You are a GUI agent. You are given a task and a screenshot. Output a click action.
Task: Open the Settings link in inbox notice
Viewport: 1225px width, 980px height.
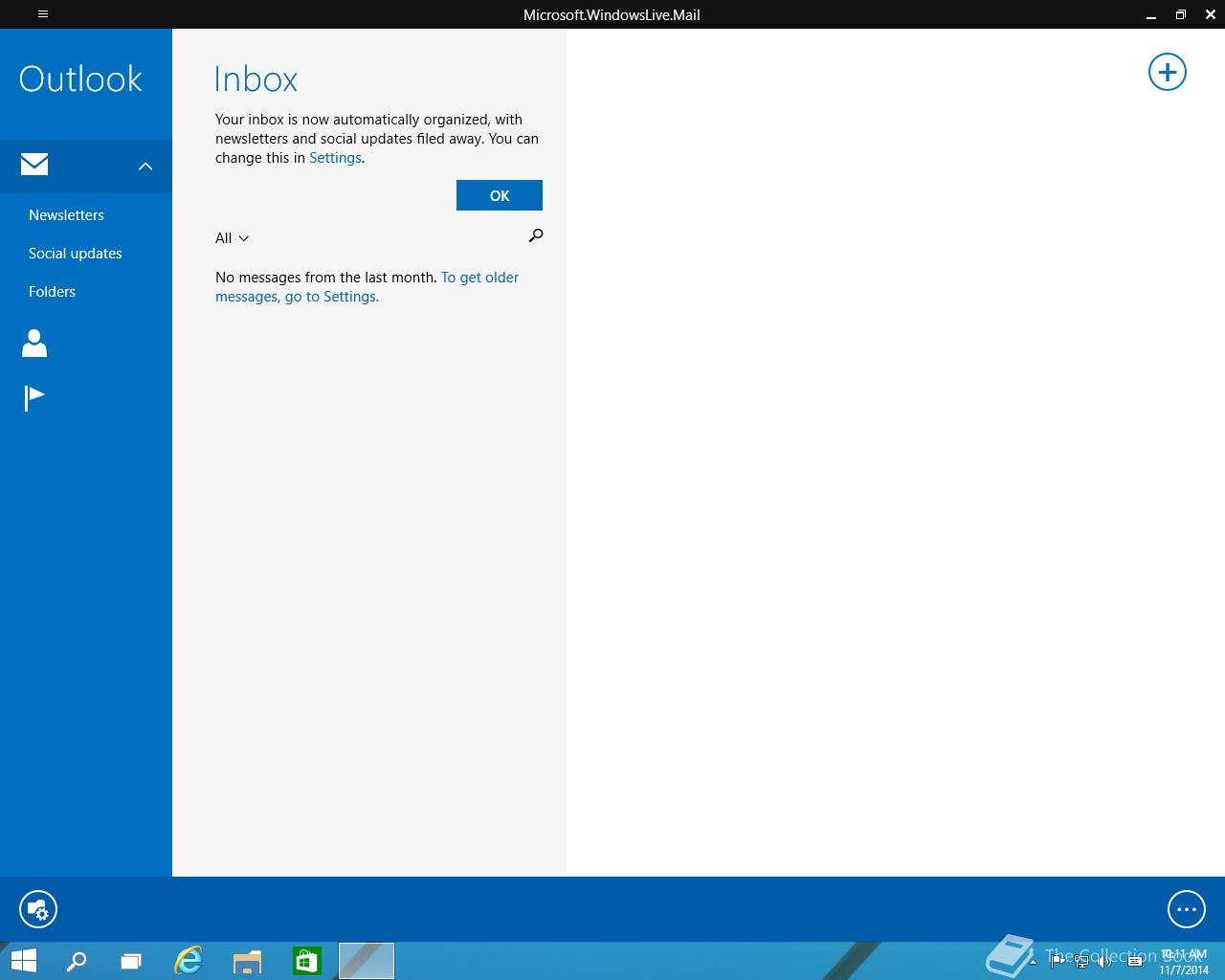coord(335,158)
